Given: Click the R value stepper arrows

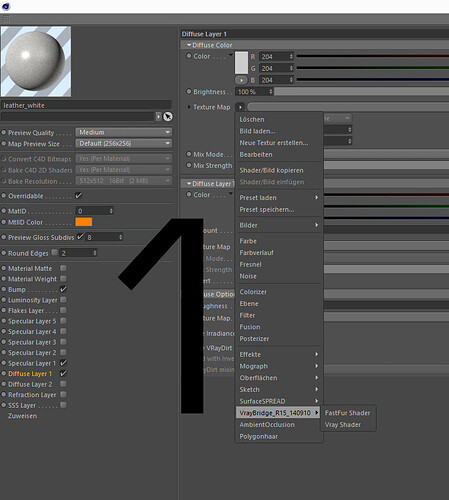Looking at the screenshot, I should pyautogui.click(x=291, y=56).
